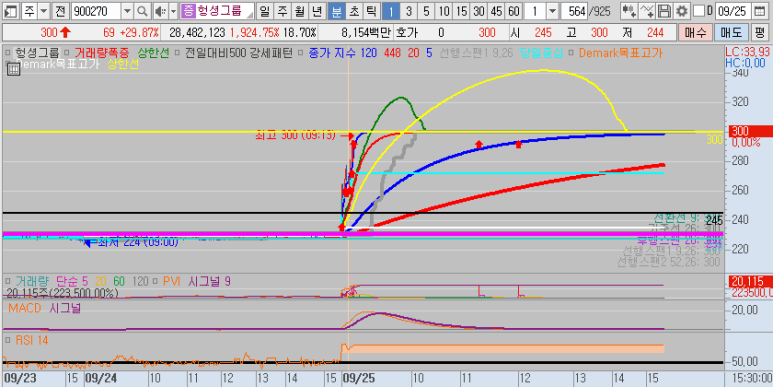
Task: Click the panel layout icon at toolbar start
Action: (x=12, y=10)
